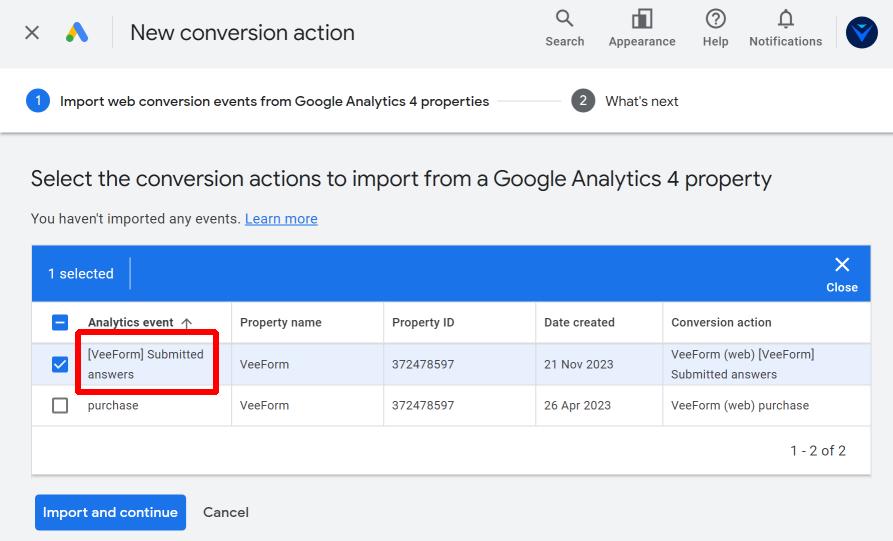Click VeeForm property name in the purchase row

tap(264, 405)
